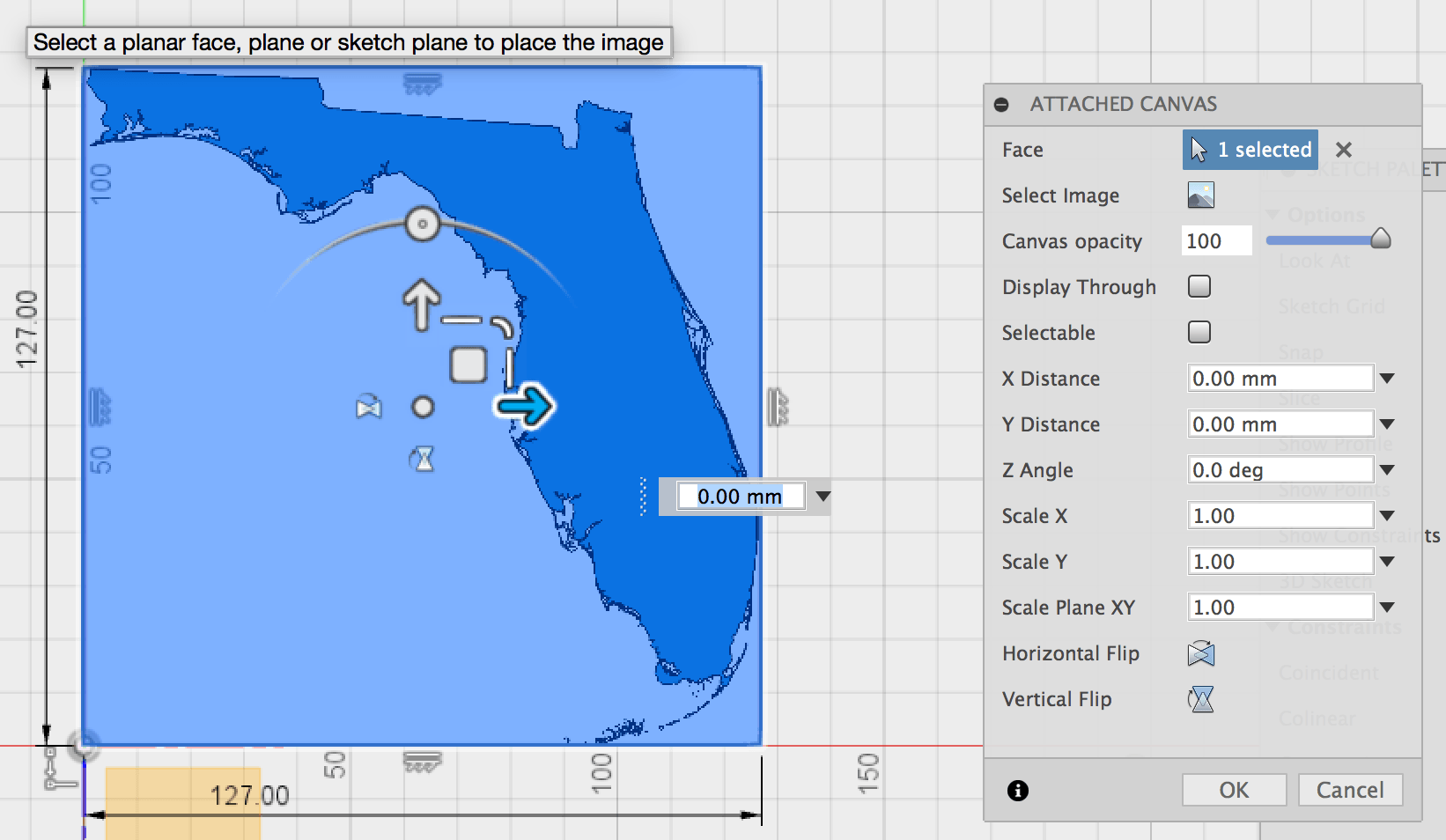Click the dotted drag grip beside distance field
Viewport: 1446px width, 840px height.
[x=643, y=497]
